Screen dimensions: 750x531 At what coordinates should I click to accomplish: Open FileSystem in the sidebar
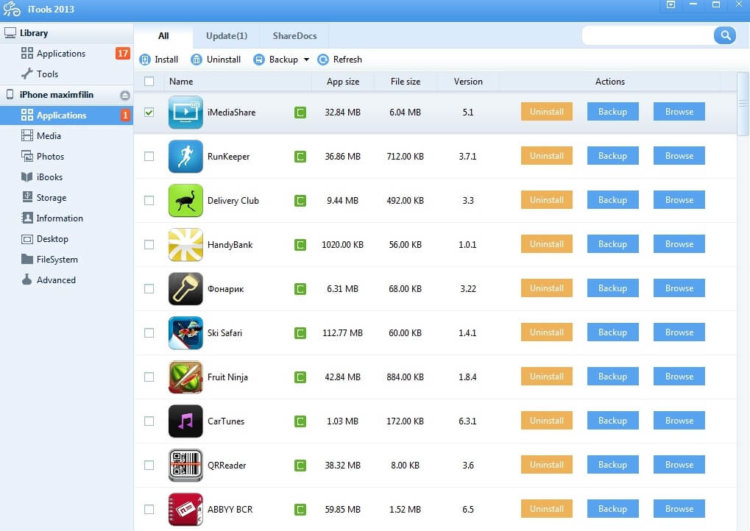(x=66, y=259)
